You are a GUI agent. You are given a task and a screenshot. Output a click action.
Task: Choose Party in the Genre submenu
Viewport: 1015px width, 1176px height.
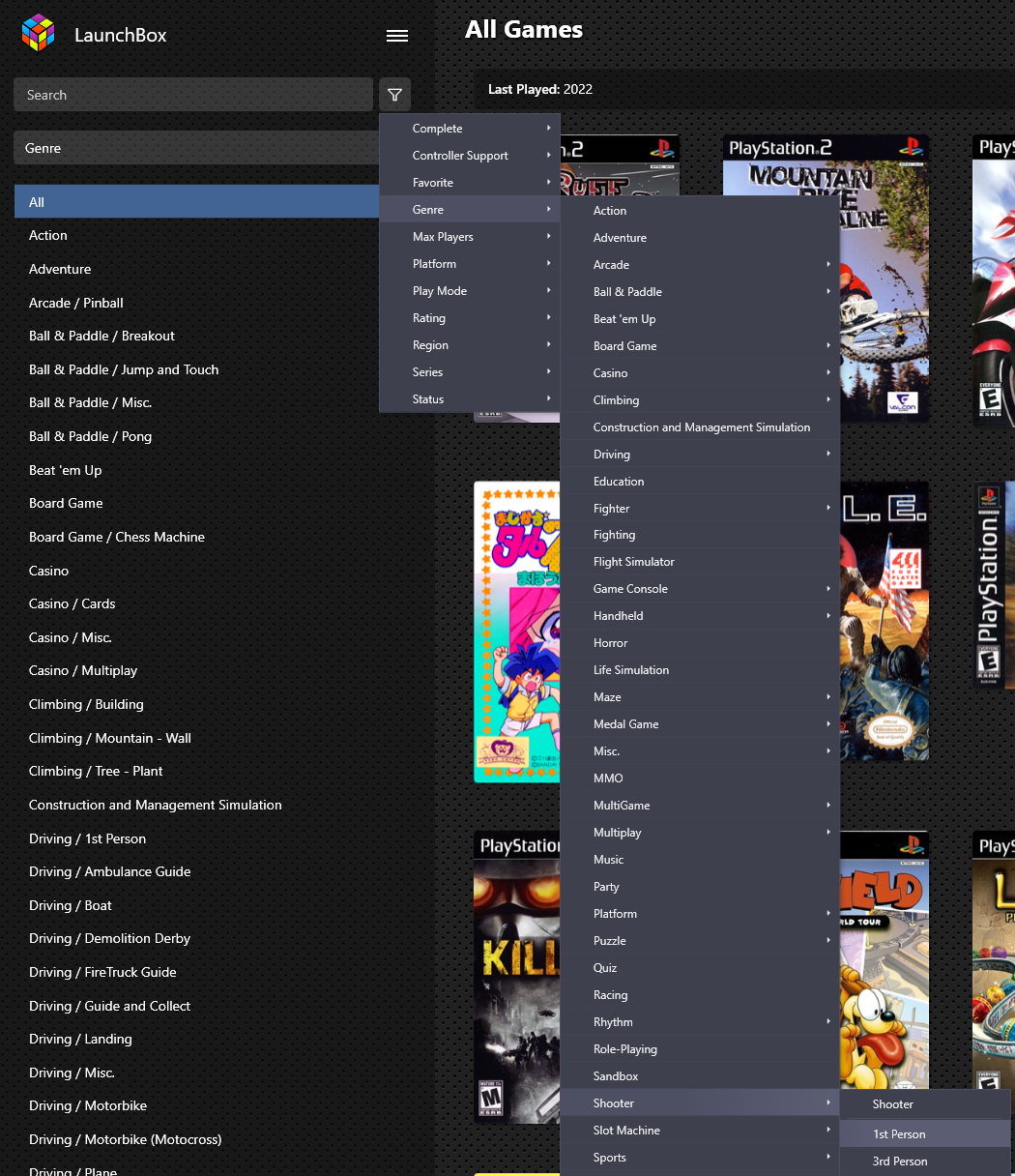700,887
